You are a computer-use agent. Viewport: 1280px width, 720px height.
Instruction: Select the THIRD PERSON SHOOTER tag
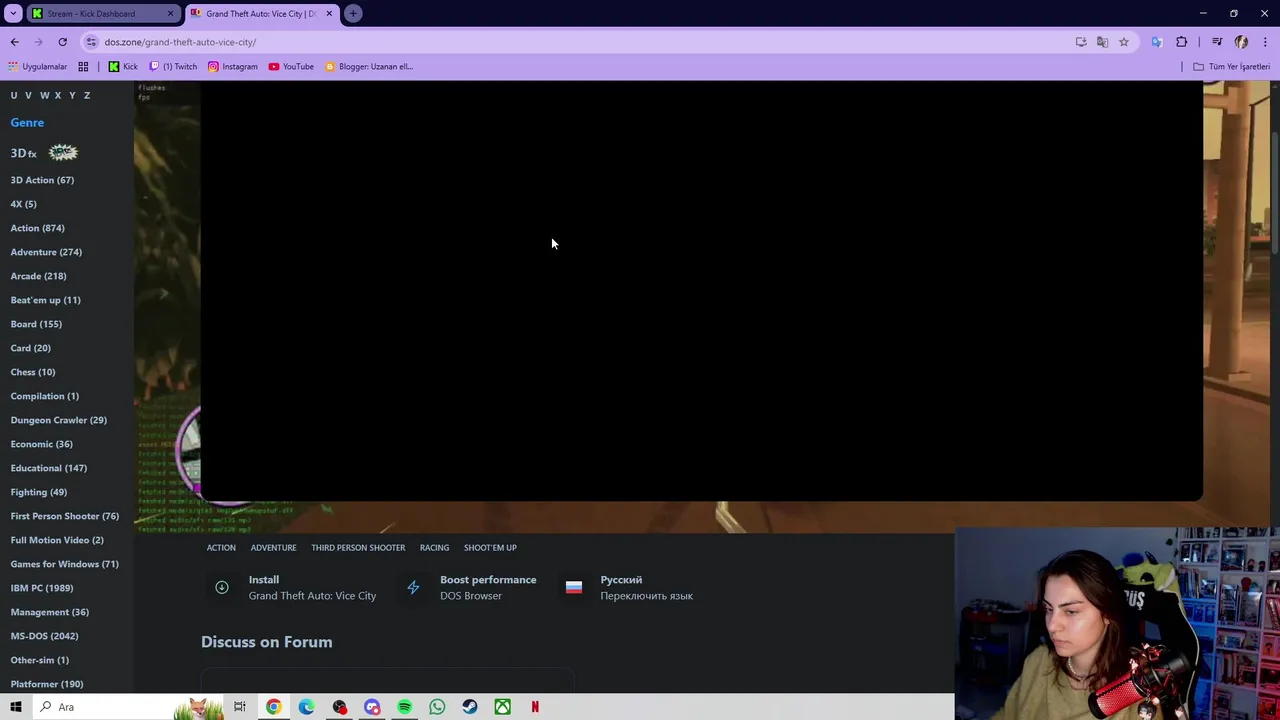358,548
